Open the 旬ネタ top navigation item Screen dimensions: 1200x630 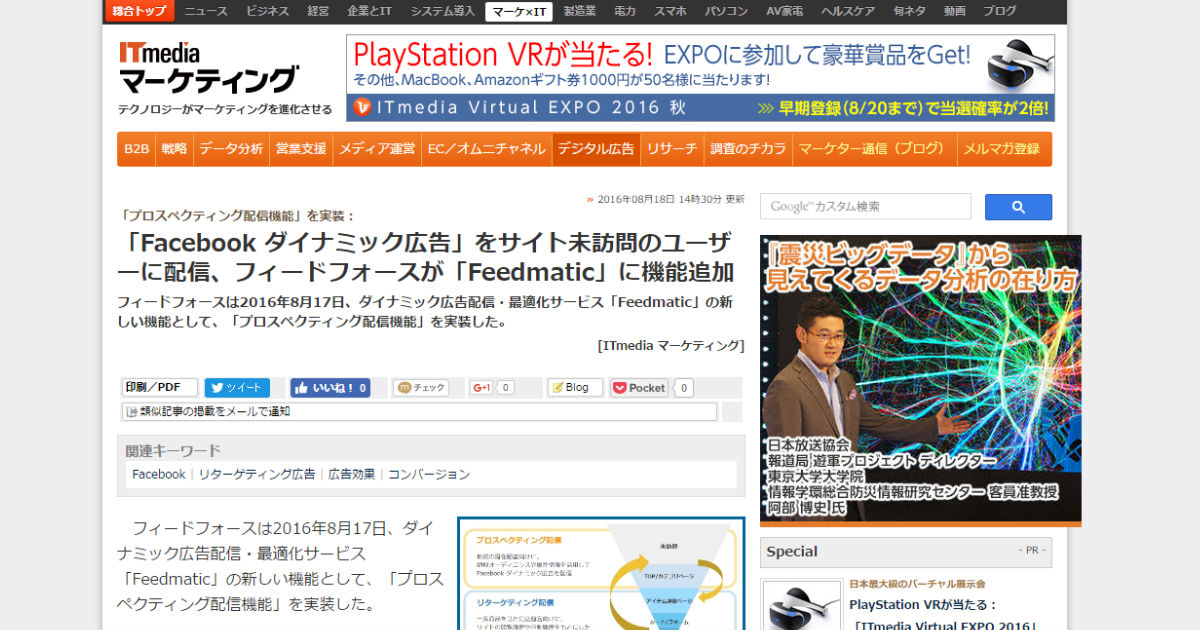[x=909, y=11]
